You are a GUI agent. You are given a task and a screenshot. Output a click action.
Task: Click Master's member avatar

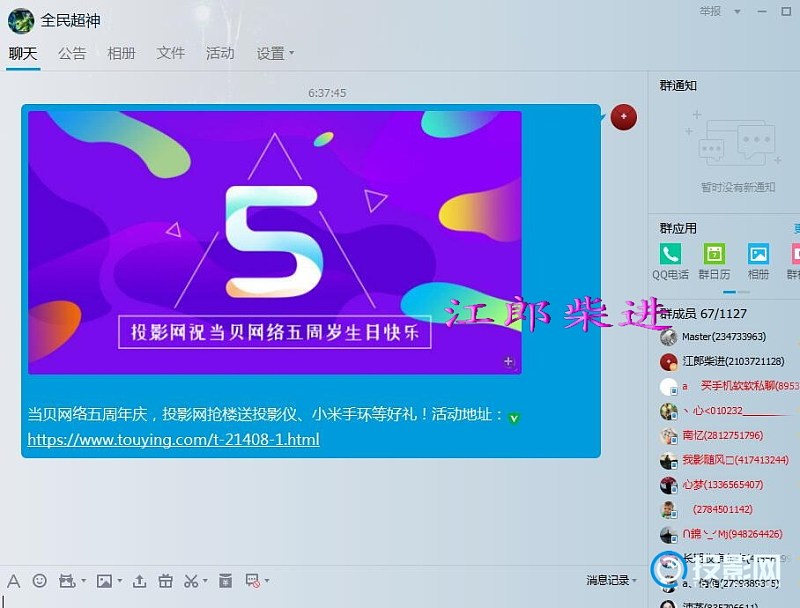pyautogui.click(x=668, y=337)
